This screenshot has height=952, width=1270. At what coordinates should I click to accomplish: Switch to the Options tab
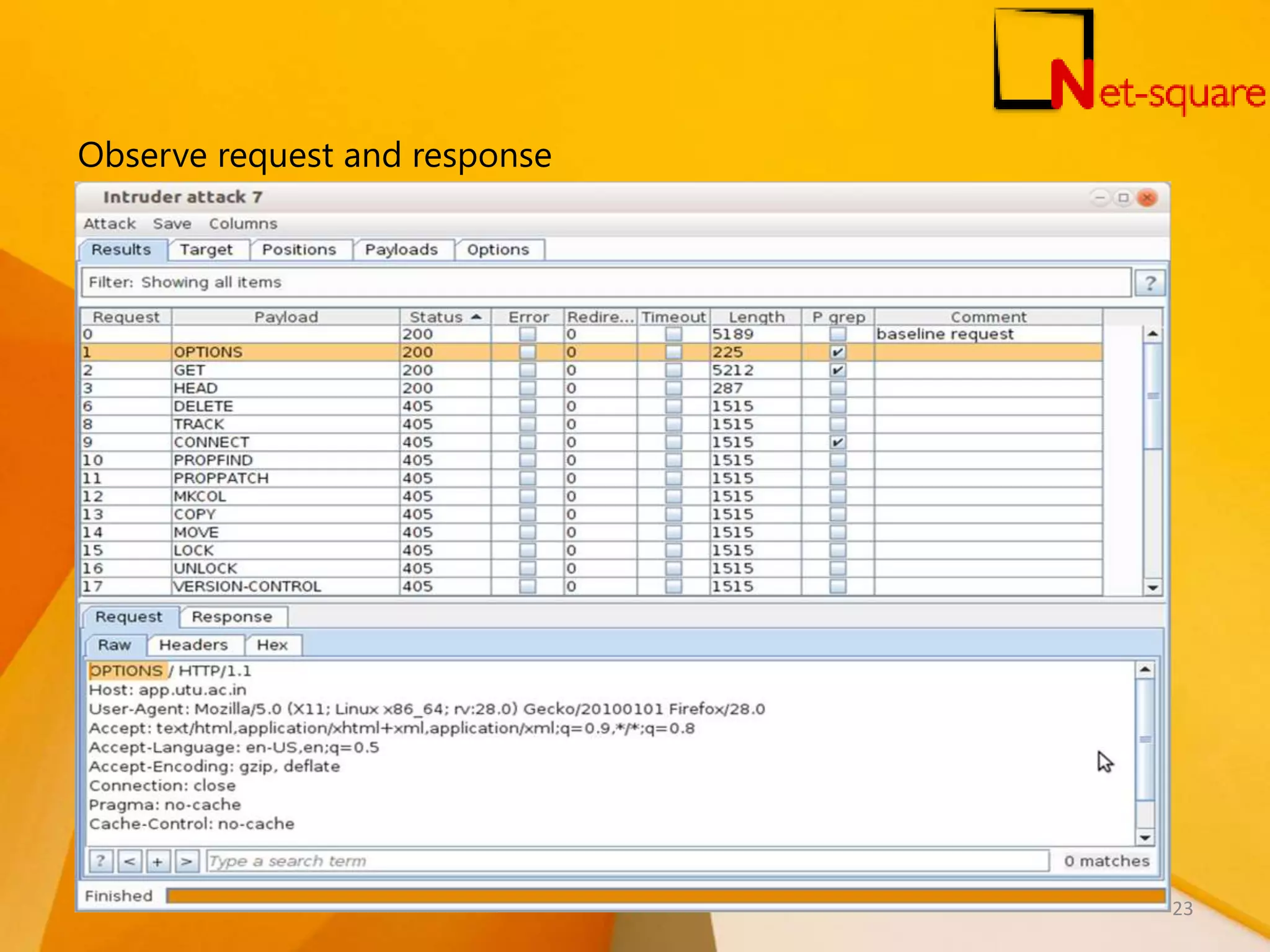pyautogui.click(x=498, y=250)
